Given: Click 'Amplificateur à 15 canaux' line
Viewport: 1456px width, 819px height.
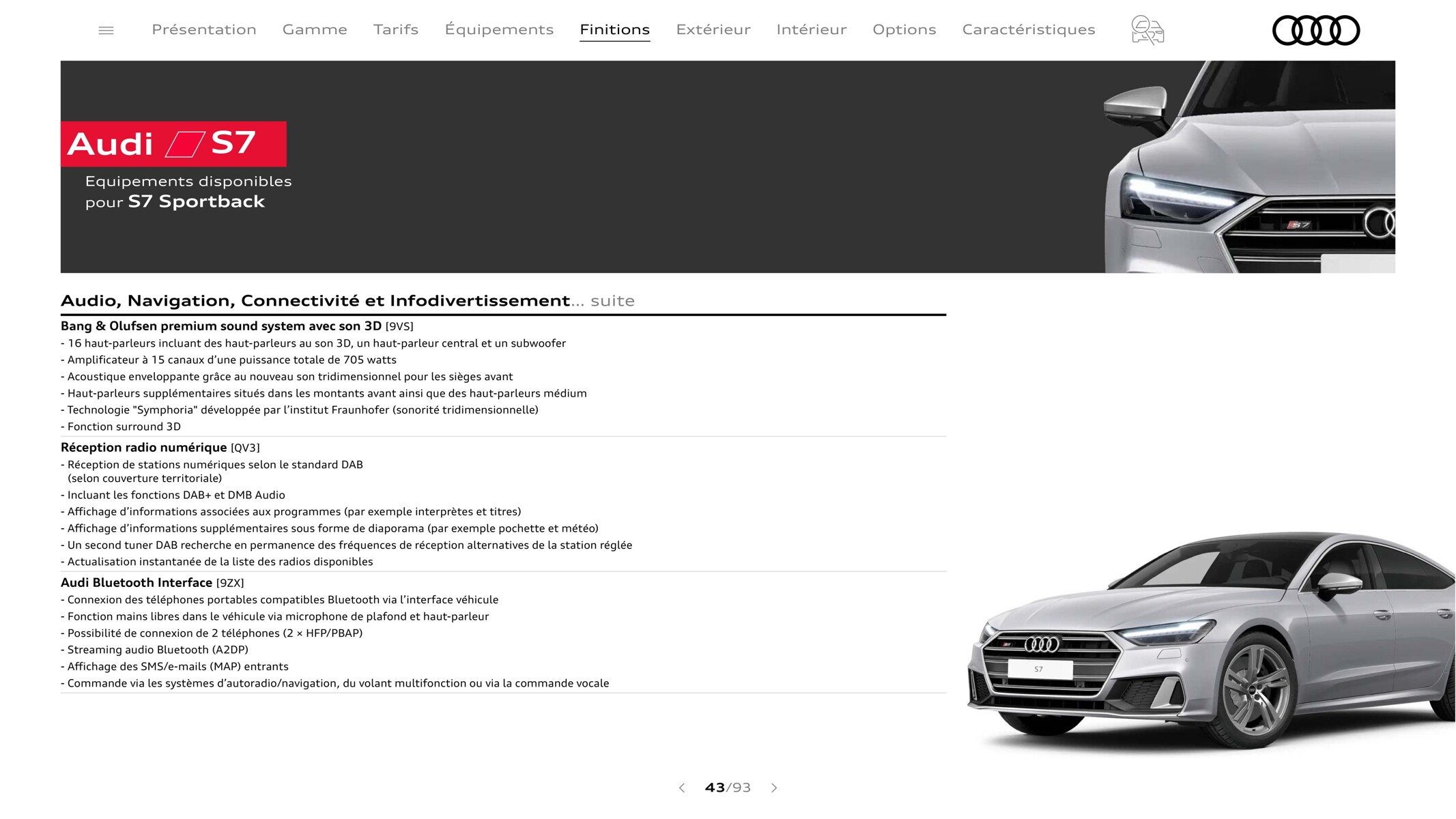Looking at the screenshot, I should click(x=229, y=360).
